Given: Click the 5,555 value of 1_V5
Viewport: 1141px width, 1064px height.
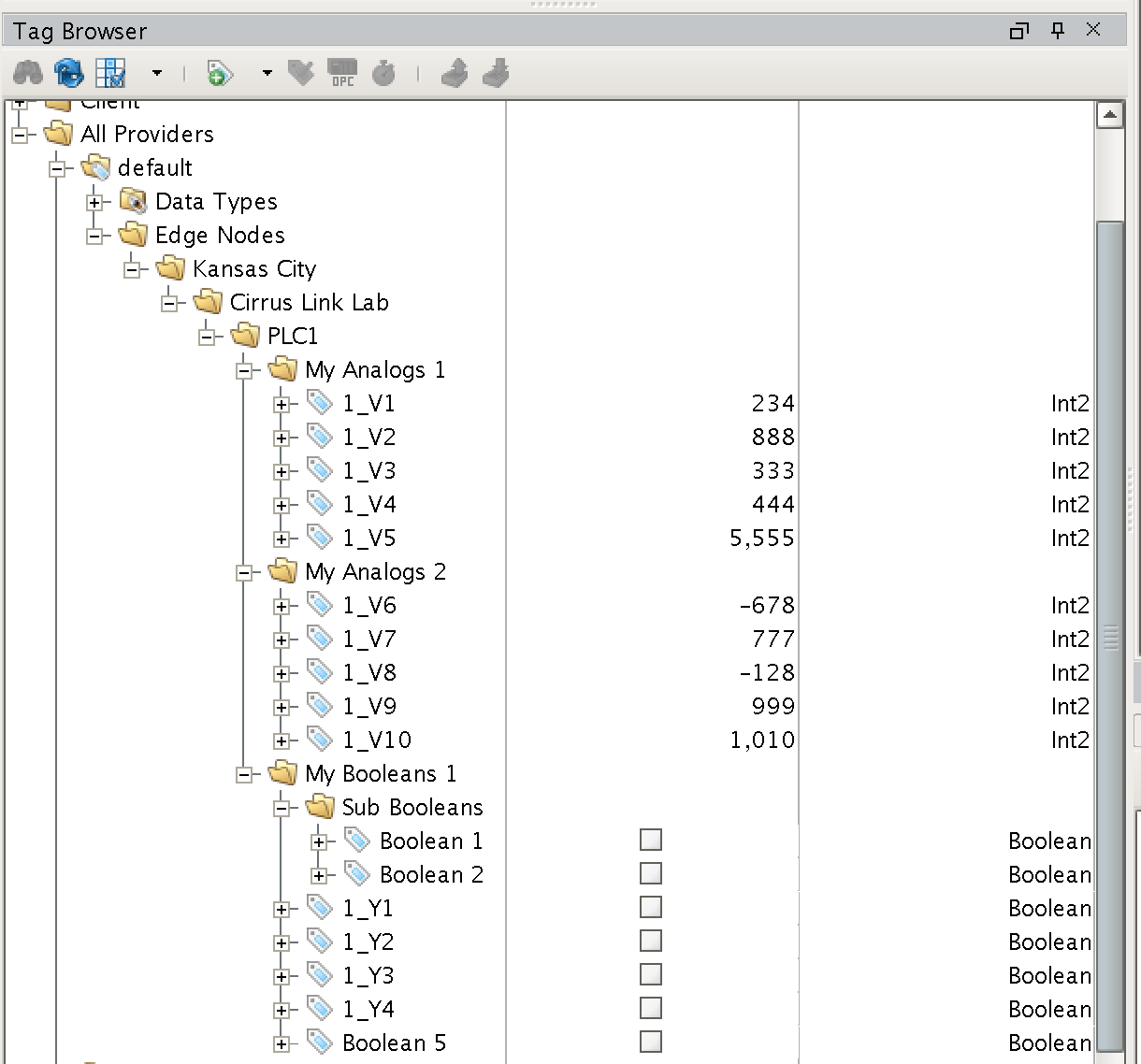Looking at the screenshot, I should coord(762,538).
